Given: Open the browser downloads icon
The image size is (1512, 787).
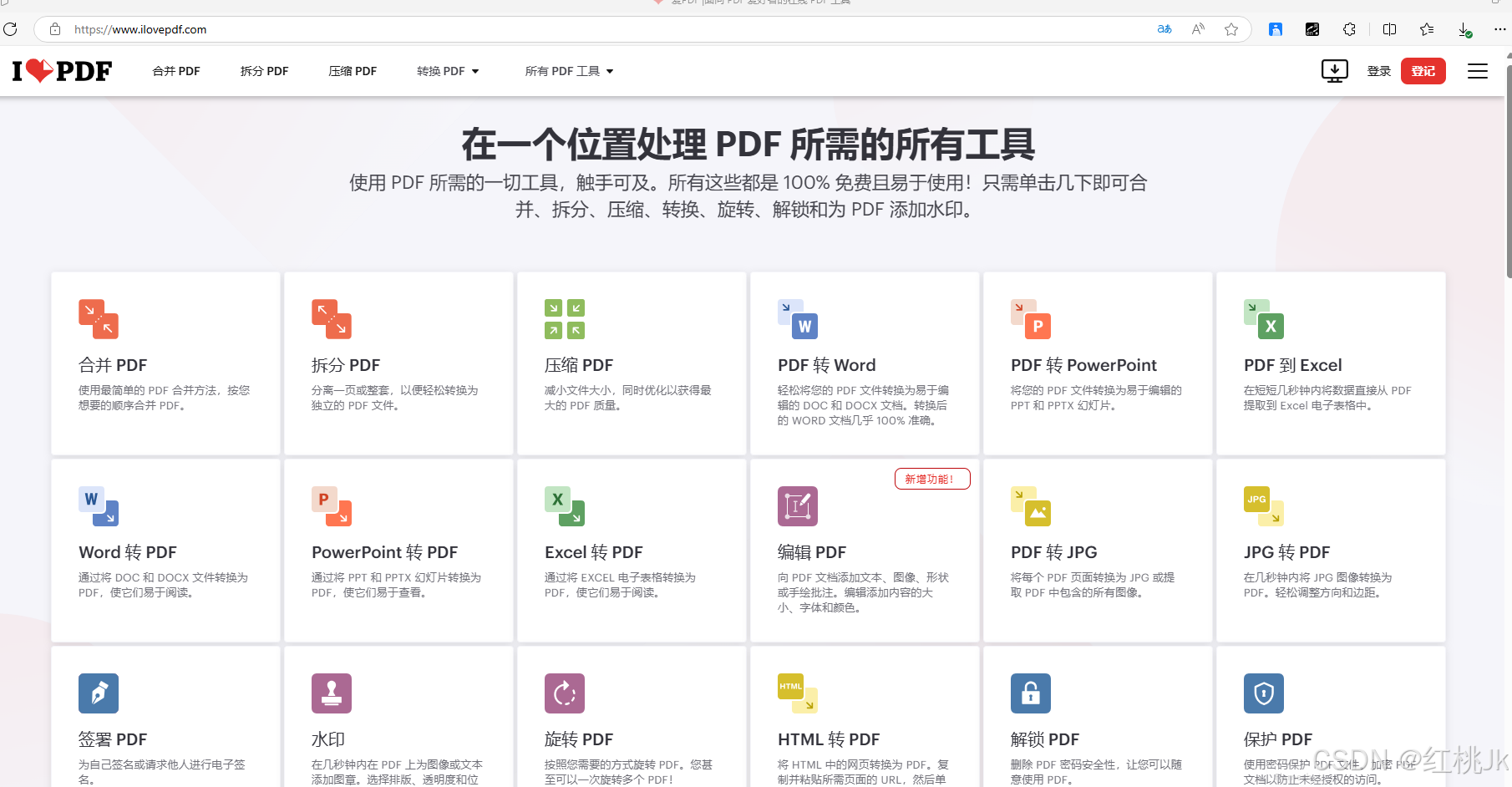Looking at the screenshot, I should (x=1464, y=30).
